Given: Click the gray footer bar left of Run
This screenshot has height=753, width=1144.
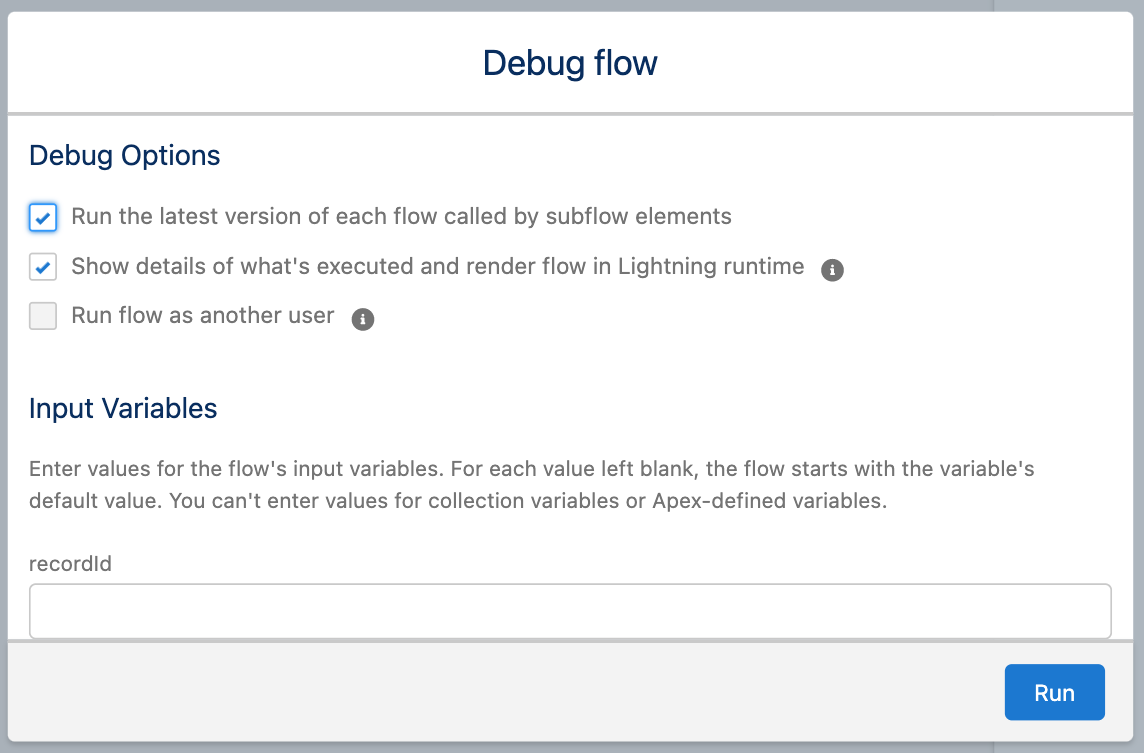Looking at the screenshot, I should point(503,692).
